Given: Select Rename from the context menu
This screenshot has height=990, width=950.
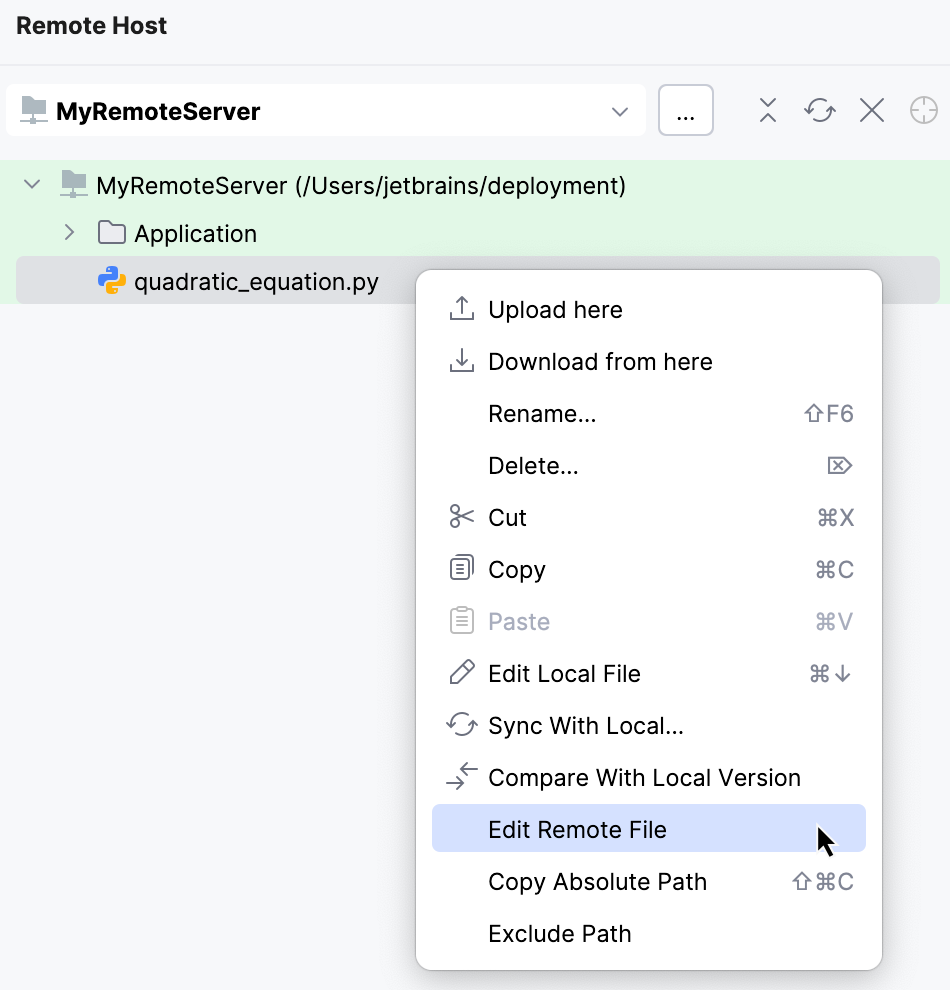Looking at the screenshot, I should (542, 413).
